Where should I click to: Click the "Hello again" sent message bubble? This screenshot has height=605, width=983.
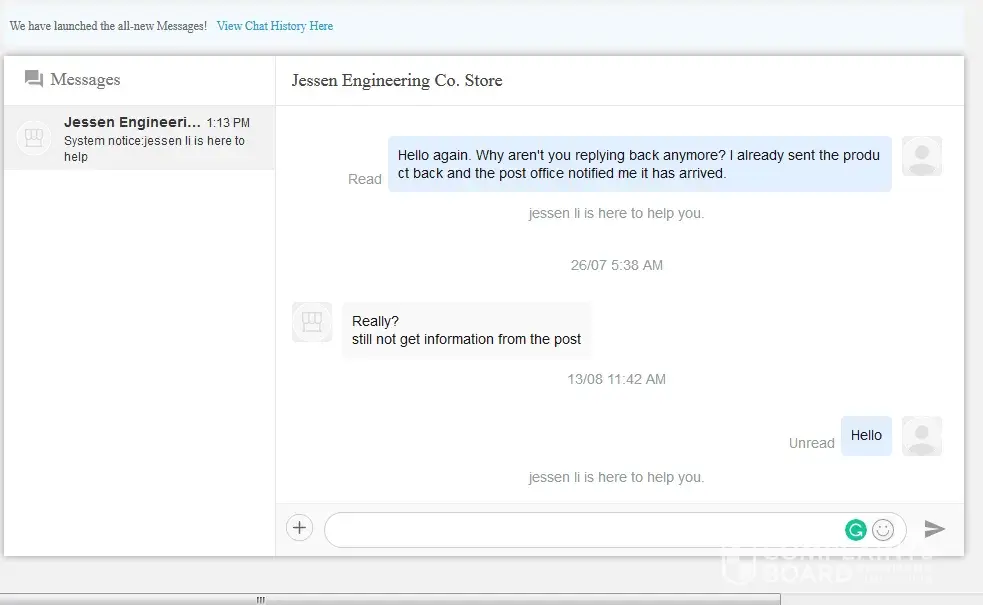pyautogui.click(x=639, y=164)
